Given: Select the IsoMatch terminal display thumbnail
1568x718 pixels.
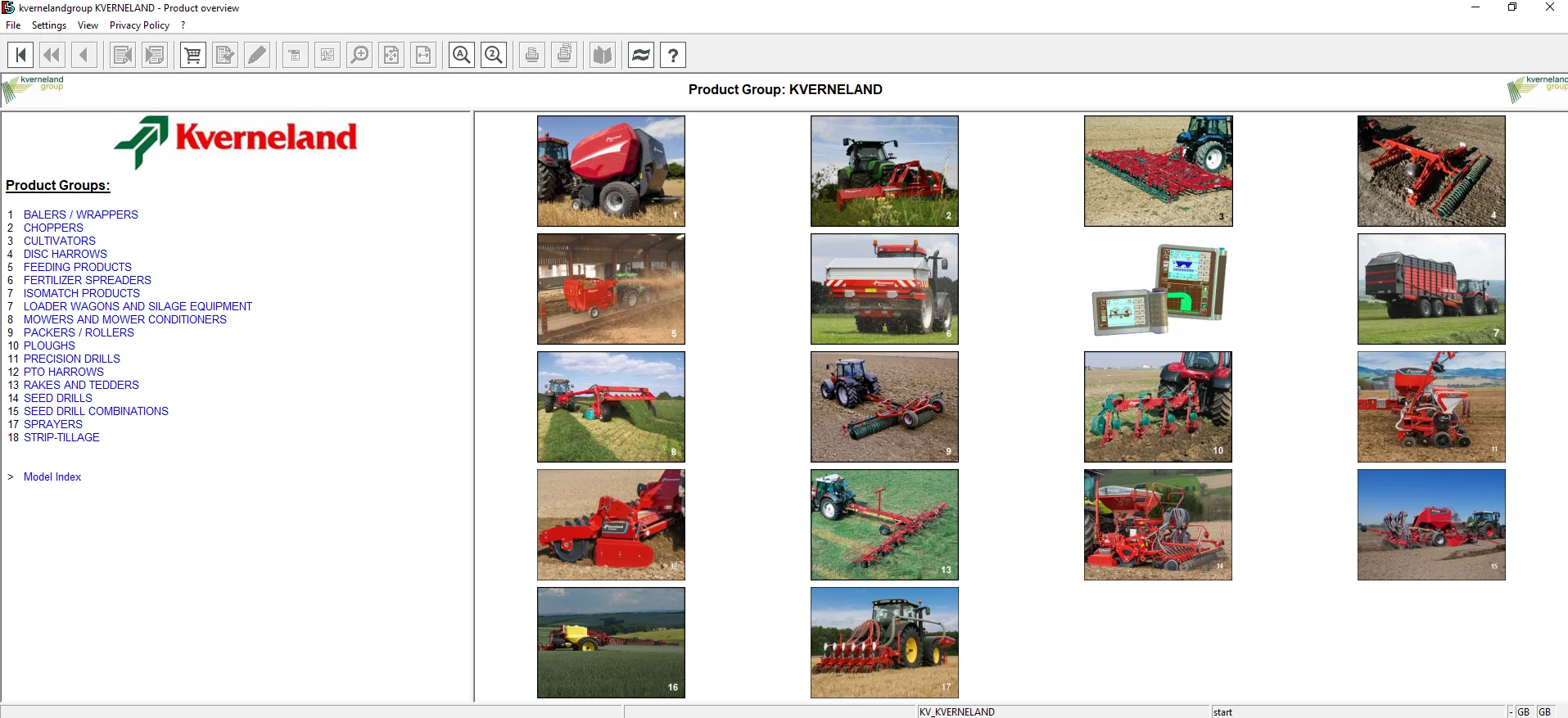Looking at the screenshot, I should (x=1158, y=289).
